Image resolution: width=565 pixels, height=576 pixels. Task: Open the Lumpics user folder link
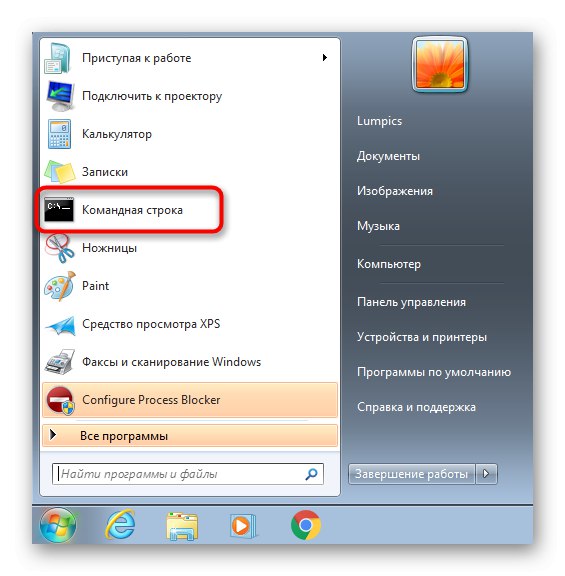379,121
